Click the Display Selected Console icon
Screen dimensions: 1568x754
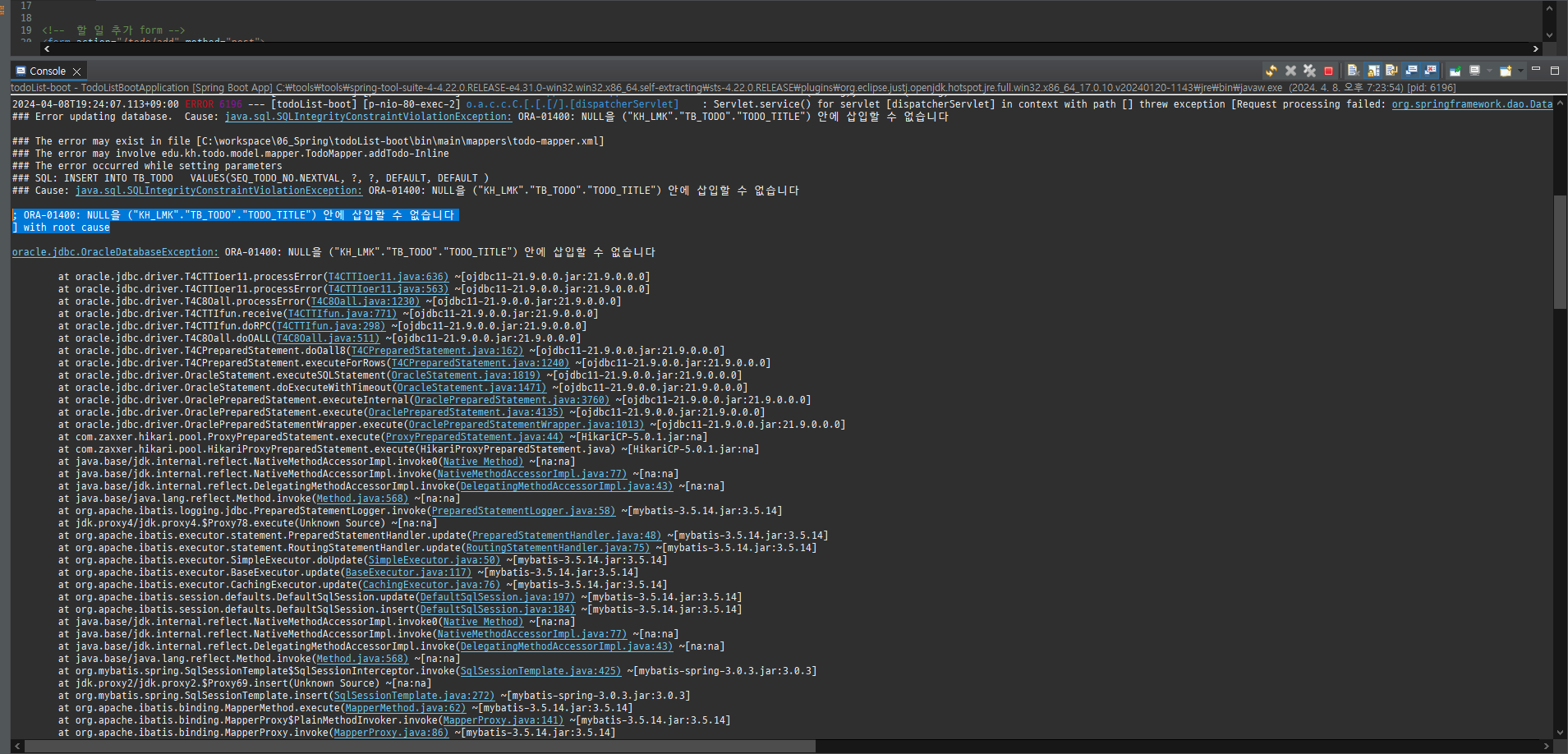click(1474, 71)
